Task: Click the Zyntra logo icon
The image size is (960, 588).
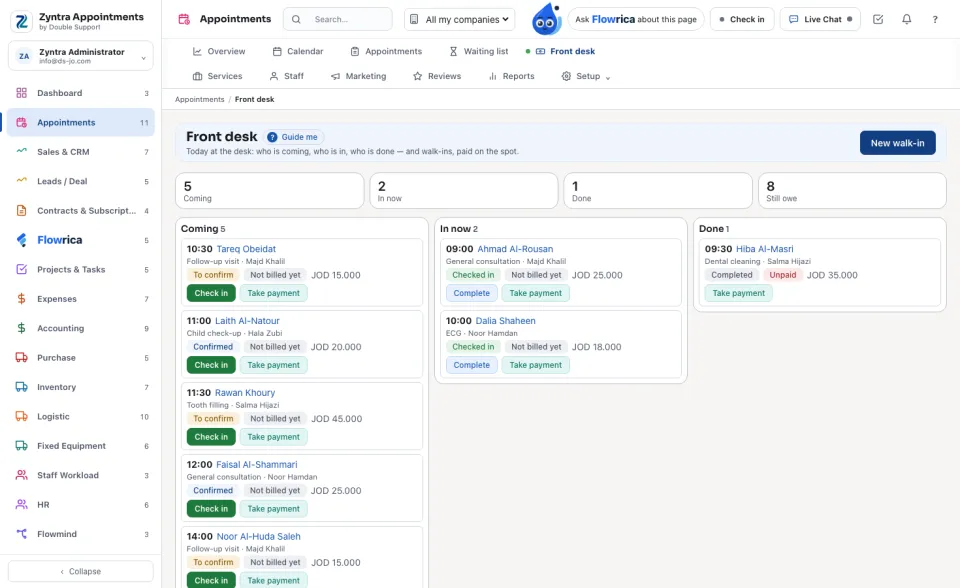Action: [x=22, y=21]
